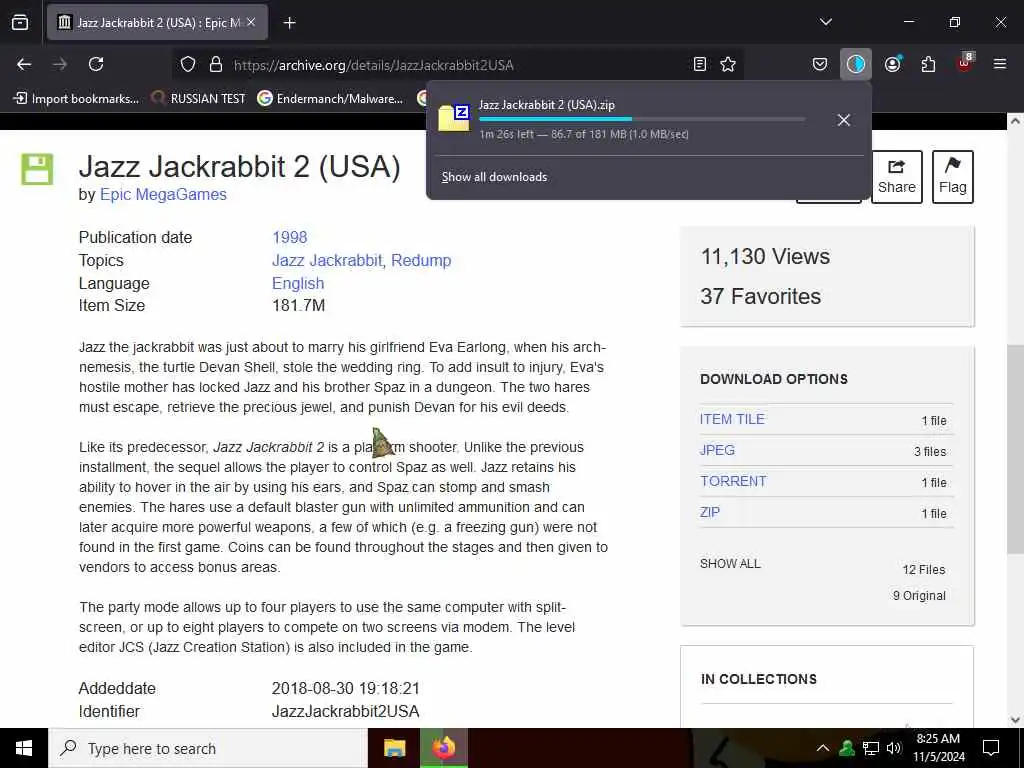Open File Explorer from the taskbar
Viewport: 1024px width, 768px height.
point(394,748)
